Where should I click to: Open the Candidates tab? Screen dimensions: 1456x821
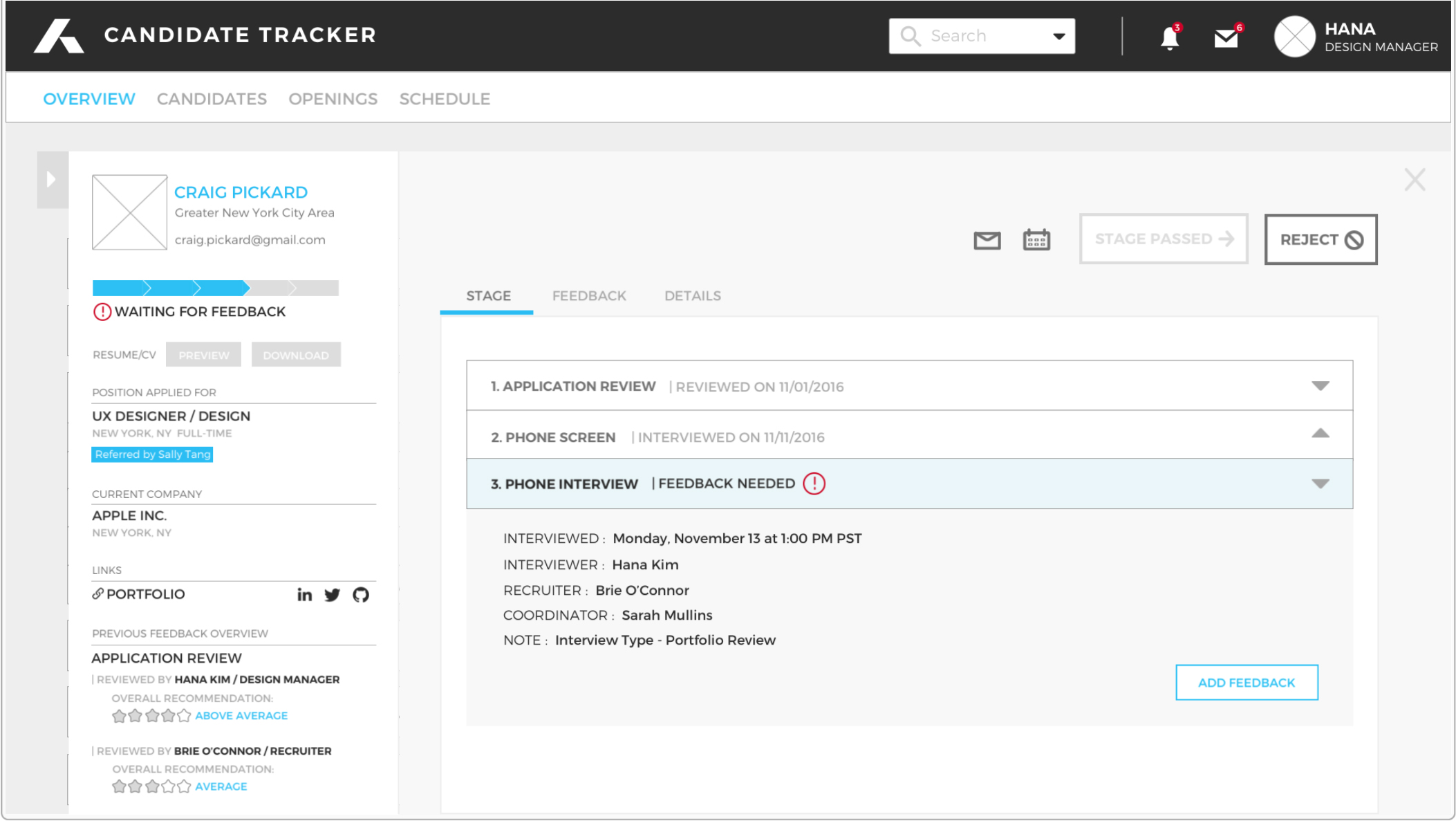(x=212, y=99)
